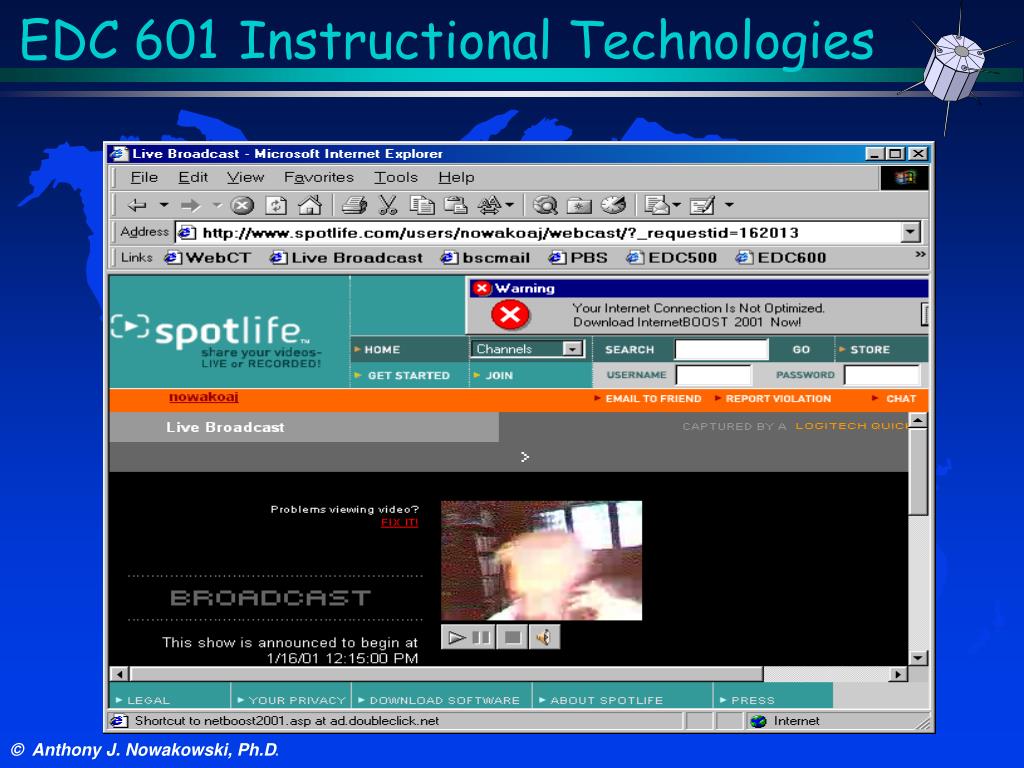The height and width of the screenshot is (768, 1024).
Task: Open the bscmail Links bar shortcut
Action: point(485,258)
